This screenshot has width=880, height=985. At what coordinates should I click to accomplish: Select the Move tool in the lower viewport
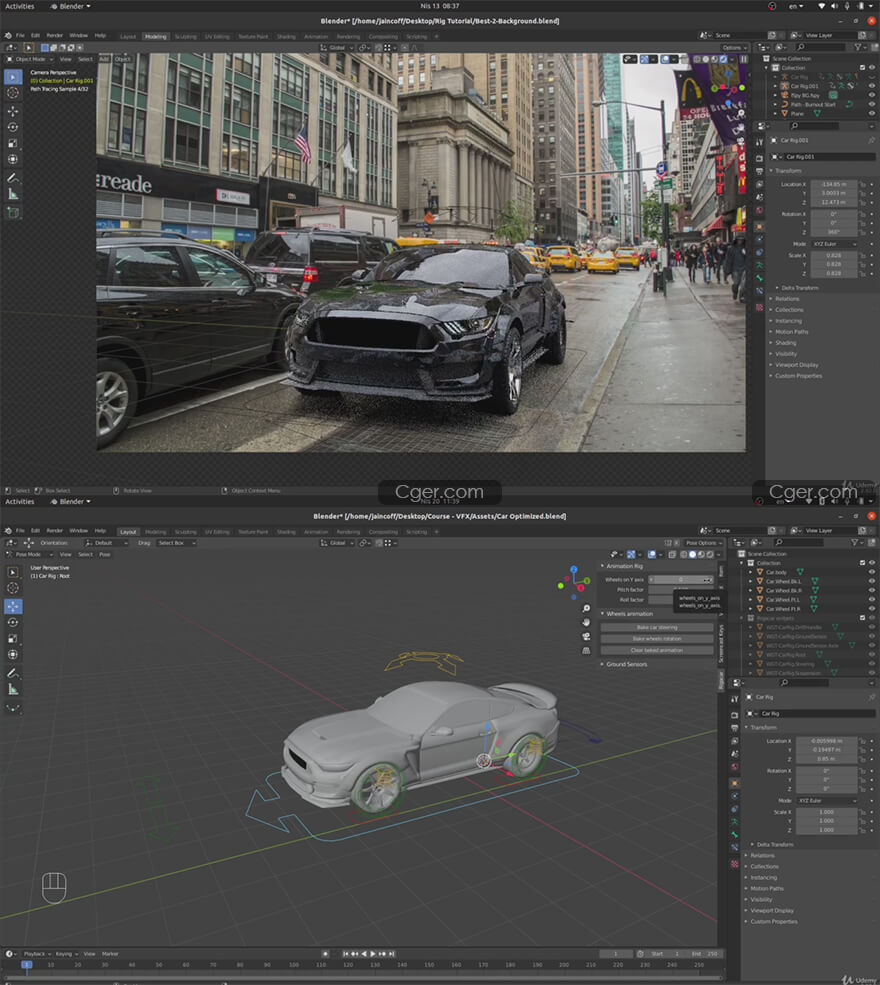(13, 606)
